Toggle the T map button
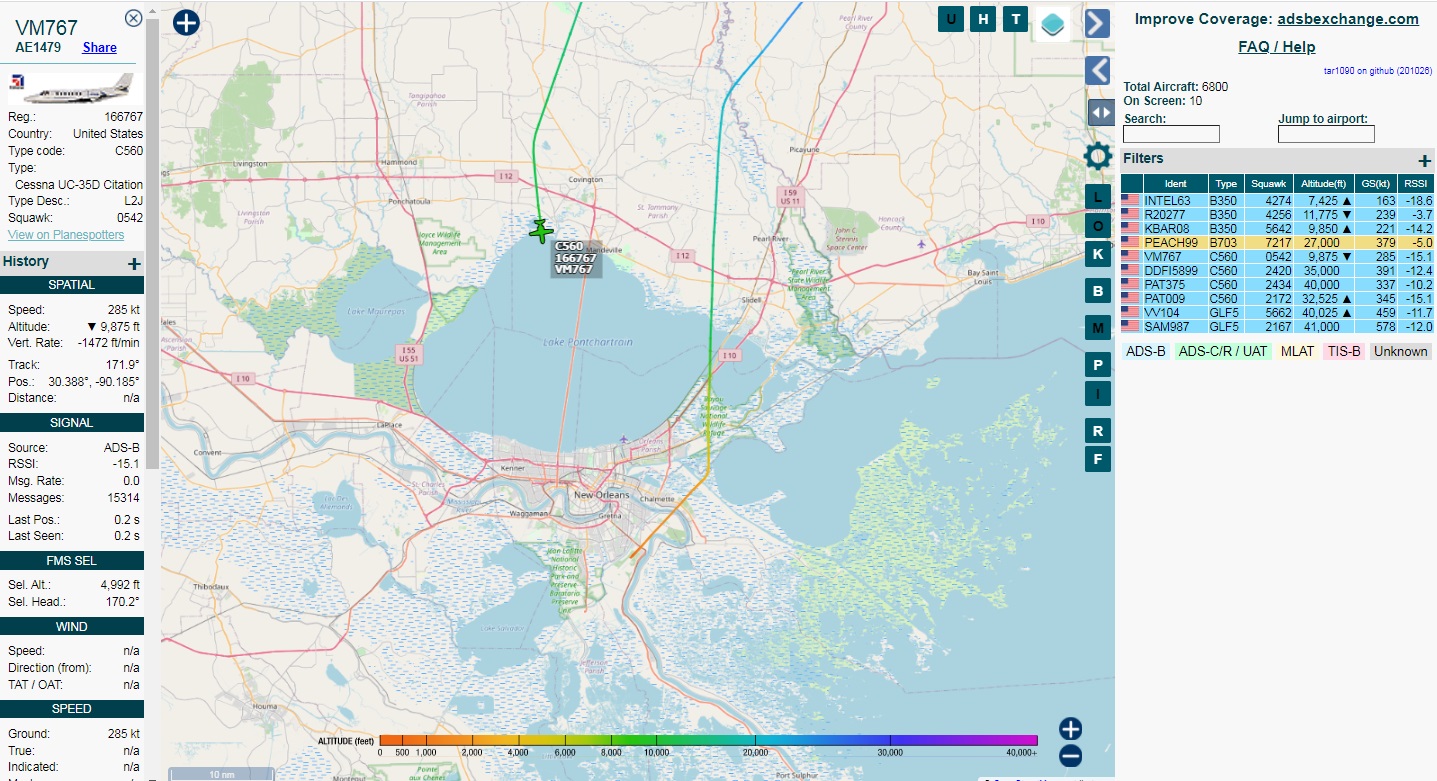The width and height of the screenshot is (1437, 781). 1016,18
